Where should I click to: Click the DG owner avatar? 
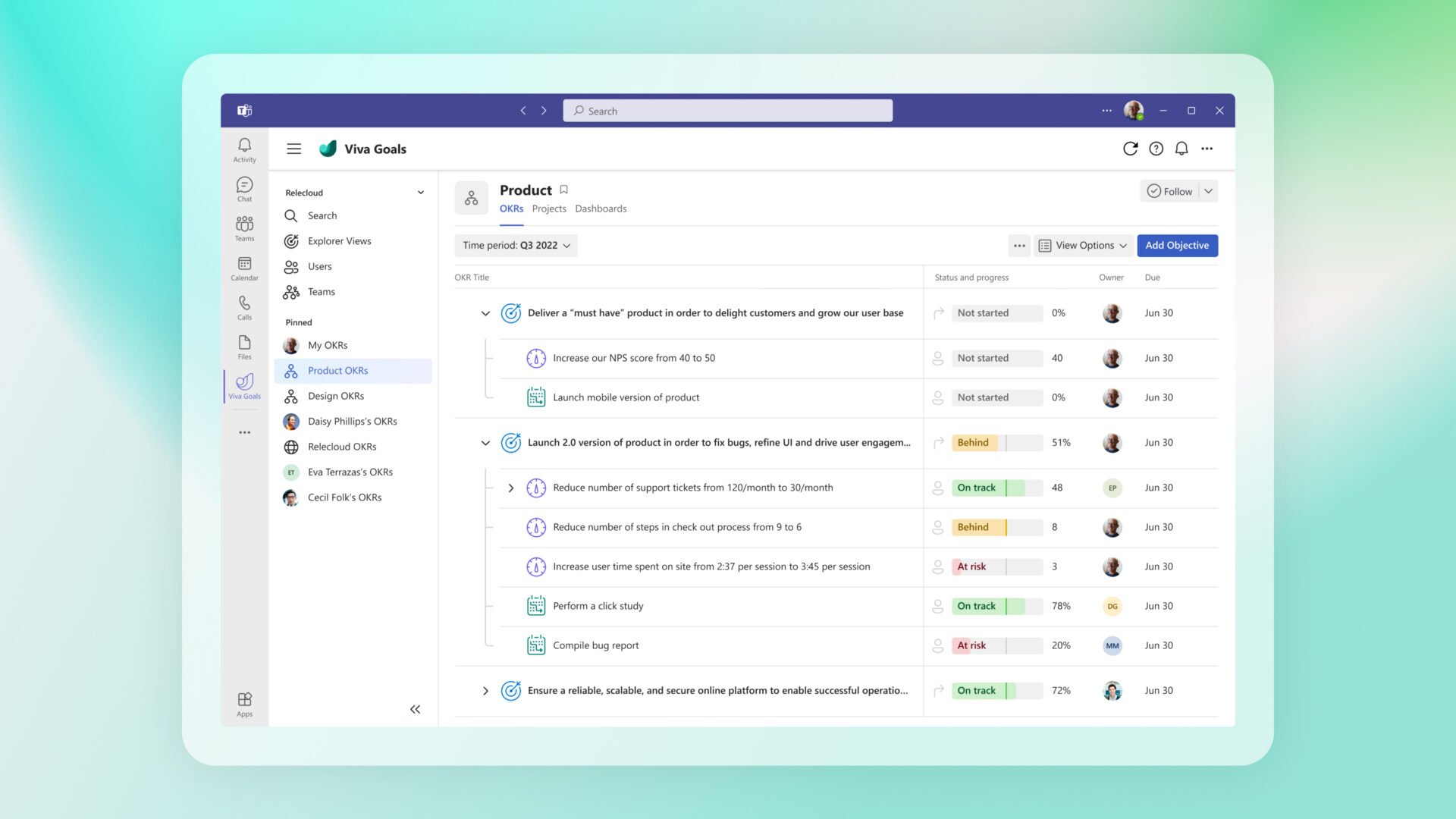click(1112, 606)
